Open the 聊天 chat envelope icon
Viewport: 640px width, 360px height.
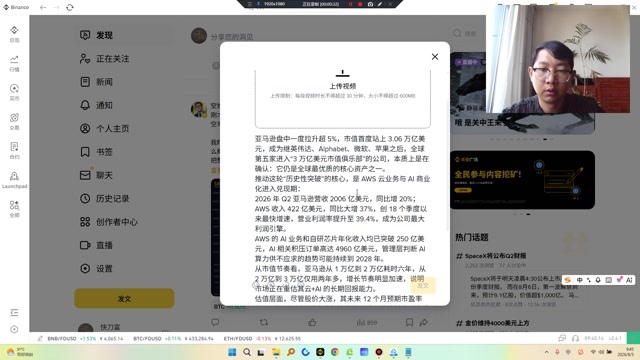tap(85, 175)
